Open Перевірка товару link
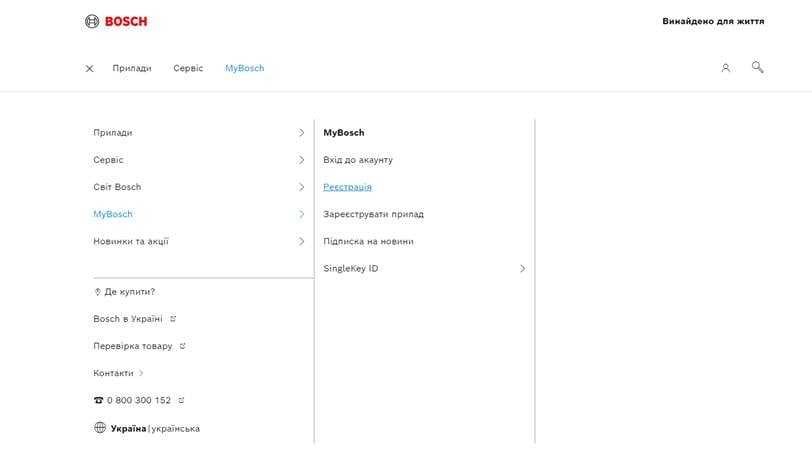Screen dimensions: 812x449 coord(133,346)
